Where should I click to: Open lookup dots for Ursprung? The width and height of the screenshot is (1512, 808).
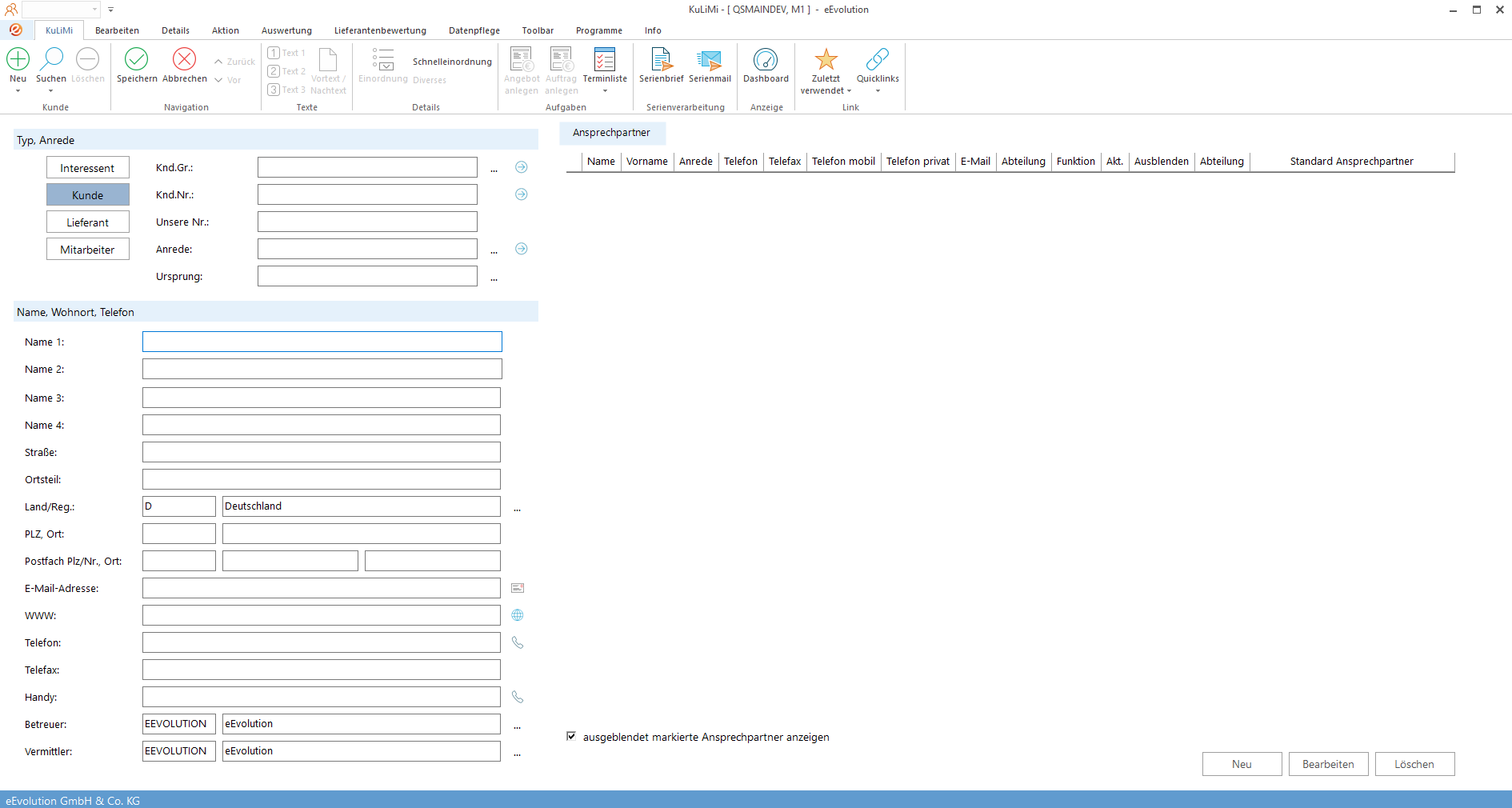tap(494, 278)
